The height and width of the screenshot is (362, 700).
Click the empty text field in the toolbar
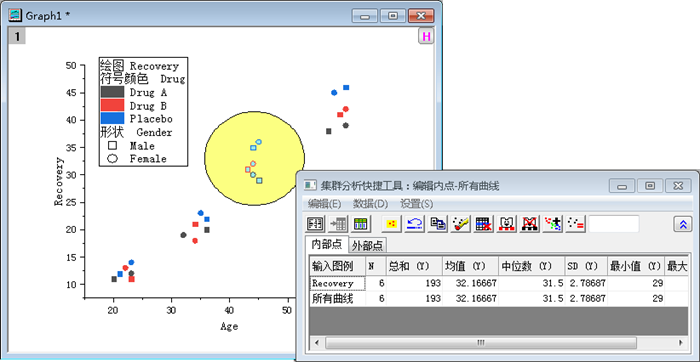pos(614,224)
